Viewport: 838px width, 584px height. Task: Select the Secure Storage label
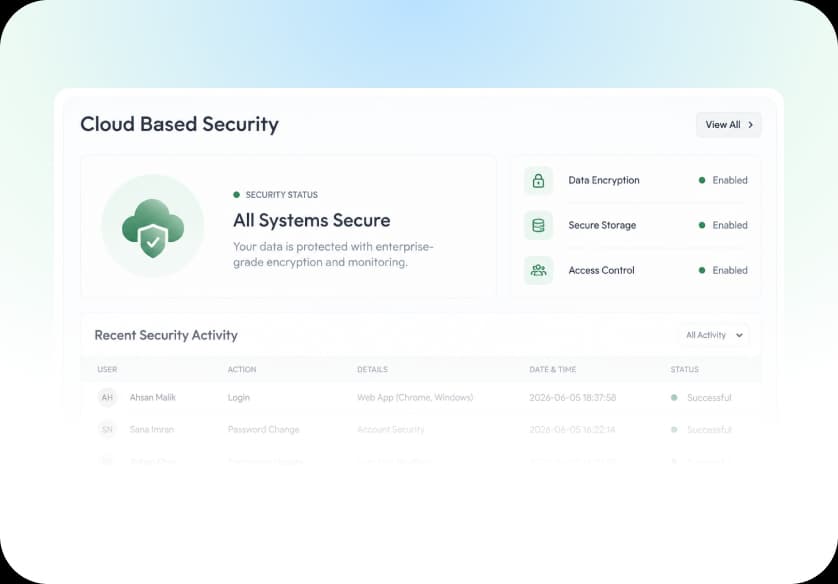pyautogui.click(x=602, y=225)
